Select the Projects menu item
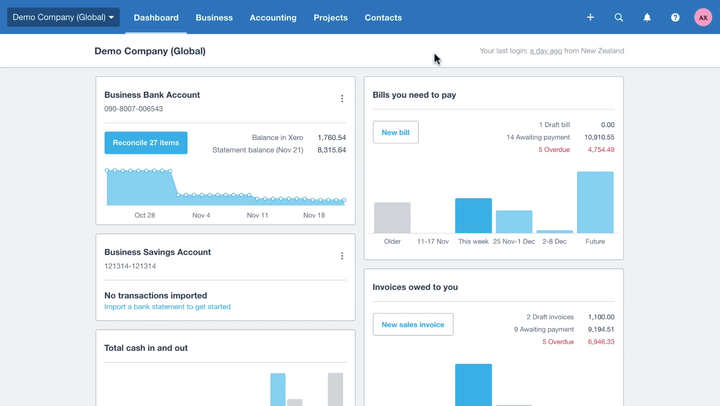Viewport: 720px width, 406px height. click(330, 17)
